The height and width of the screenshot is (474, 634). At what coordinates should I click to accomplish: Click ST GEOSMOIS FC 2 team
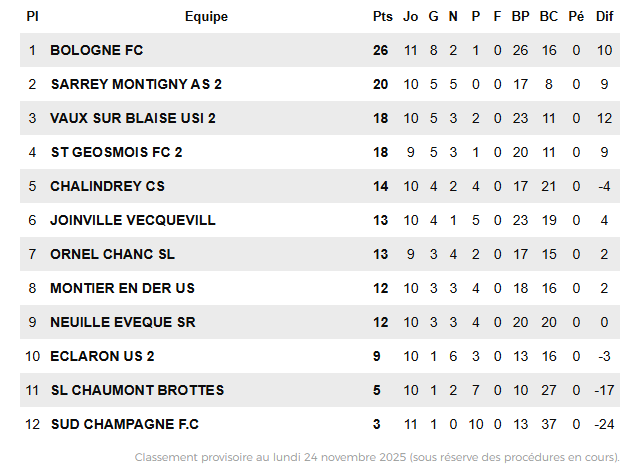[x=116, y=152]
